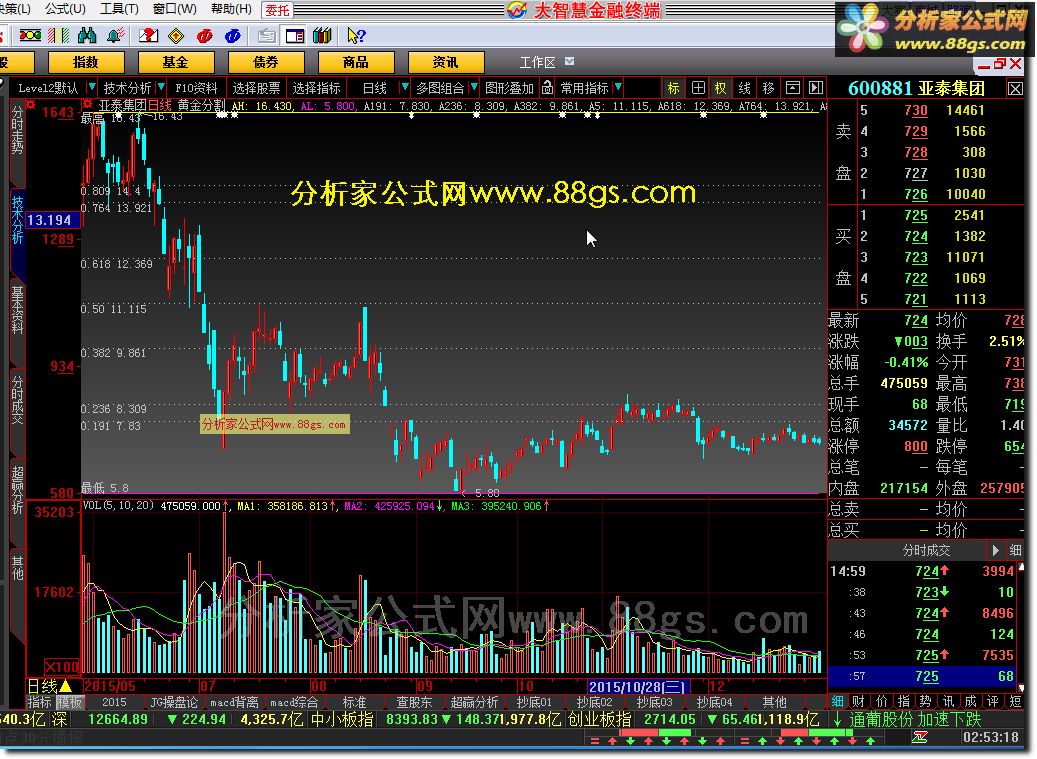Image resolution: width=1037 pixels, height=759 pixels.
Task: Click the striped bars toolbar icon
Action: coord(58,36)
